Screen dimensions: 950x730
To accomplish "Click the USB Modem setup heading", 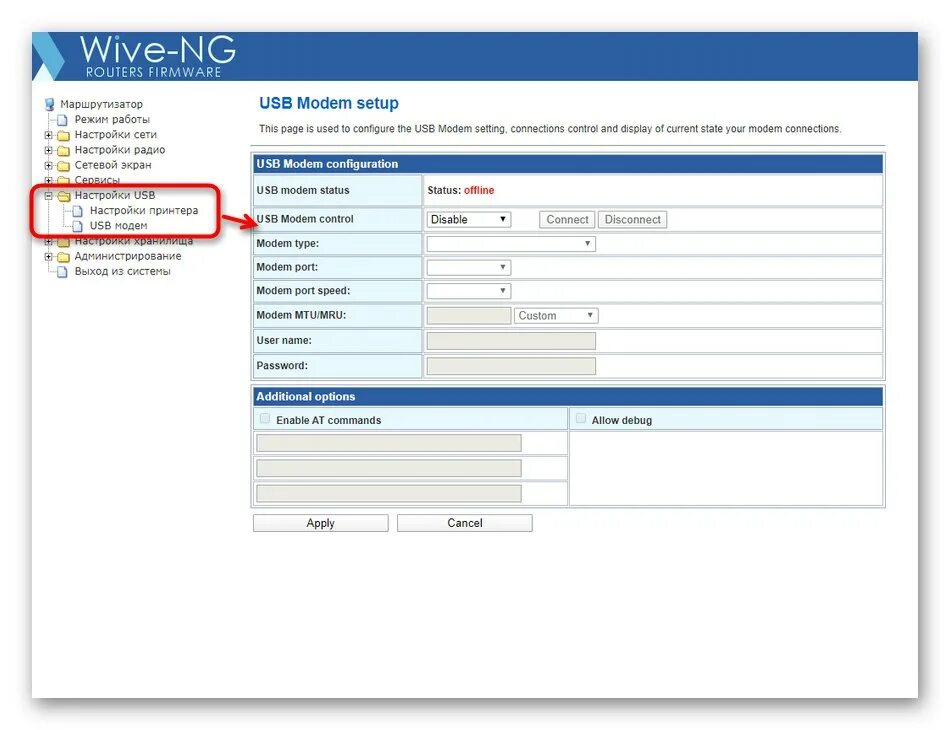I will tap(329, 103).
